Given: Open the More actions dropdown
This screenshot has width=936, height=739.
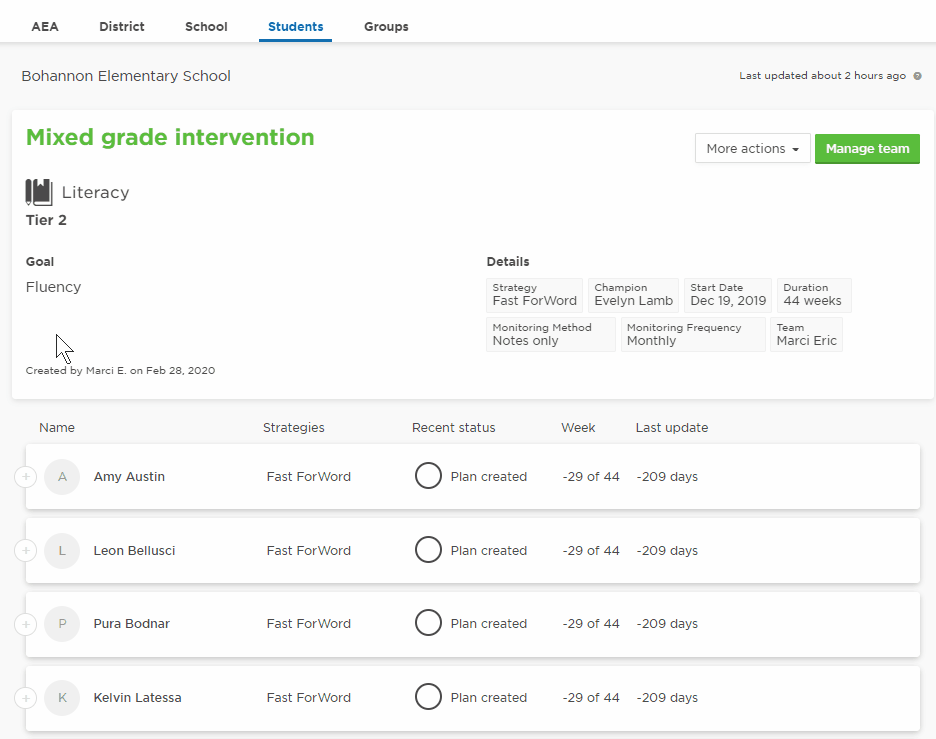Looking at the screenshot, I should 752,149.
